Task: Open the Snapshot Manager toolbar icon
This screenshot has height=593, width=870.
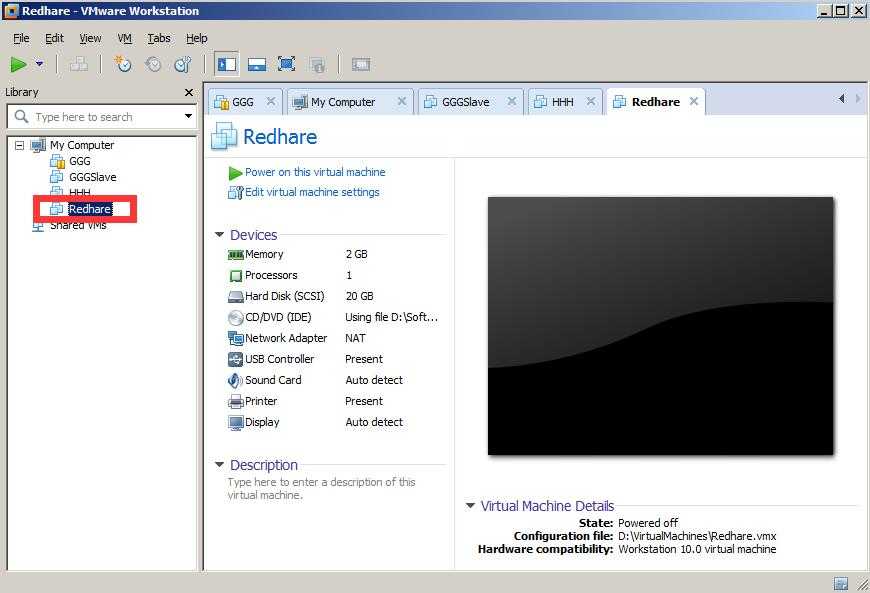Action: tap(183, 65)
